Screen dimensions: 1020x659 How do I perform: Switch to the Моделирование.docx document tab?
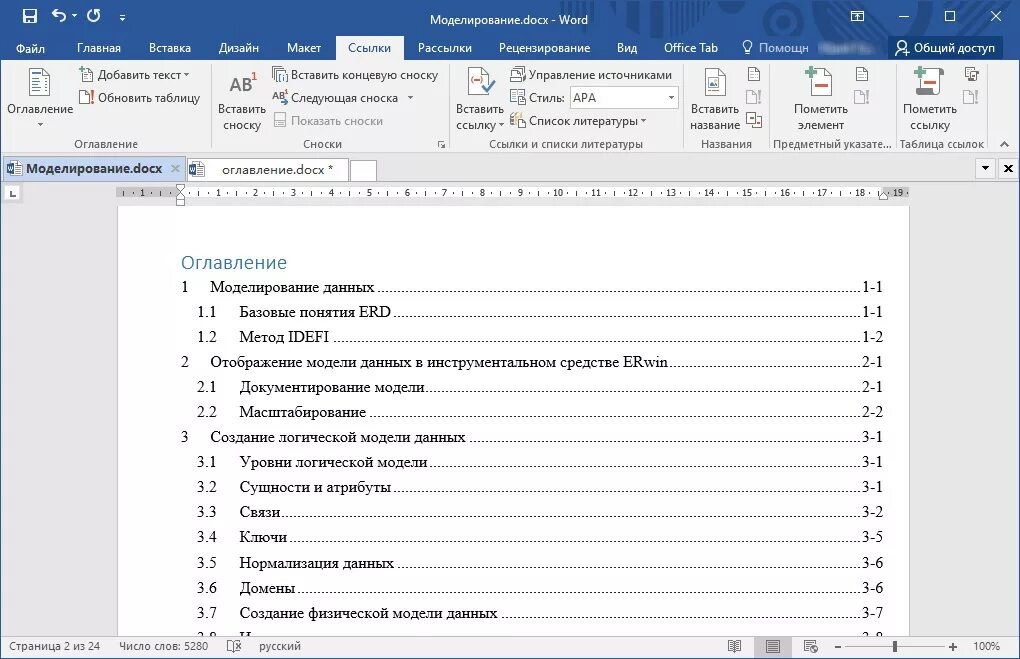coord(94,168)
